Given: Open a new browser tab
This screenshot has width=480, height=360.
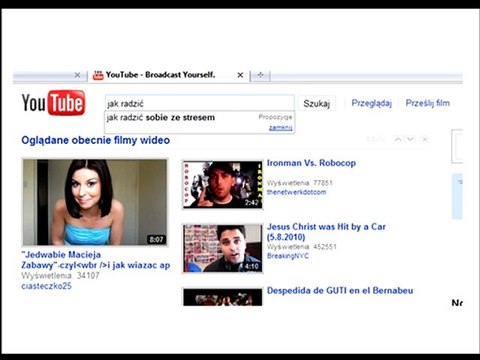Looking at the screenshot, I should (x=260, y=75).
